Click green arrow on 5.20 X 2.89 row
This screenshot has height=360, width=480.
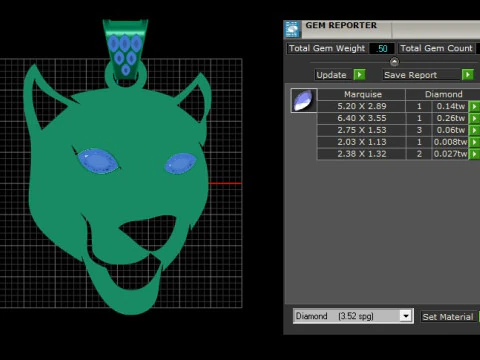474,106
